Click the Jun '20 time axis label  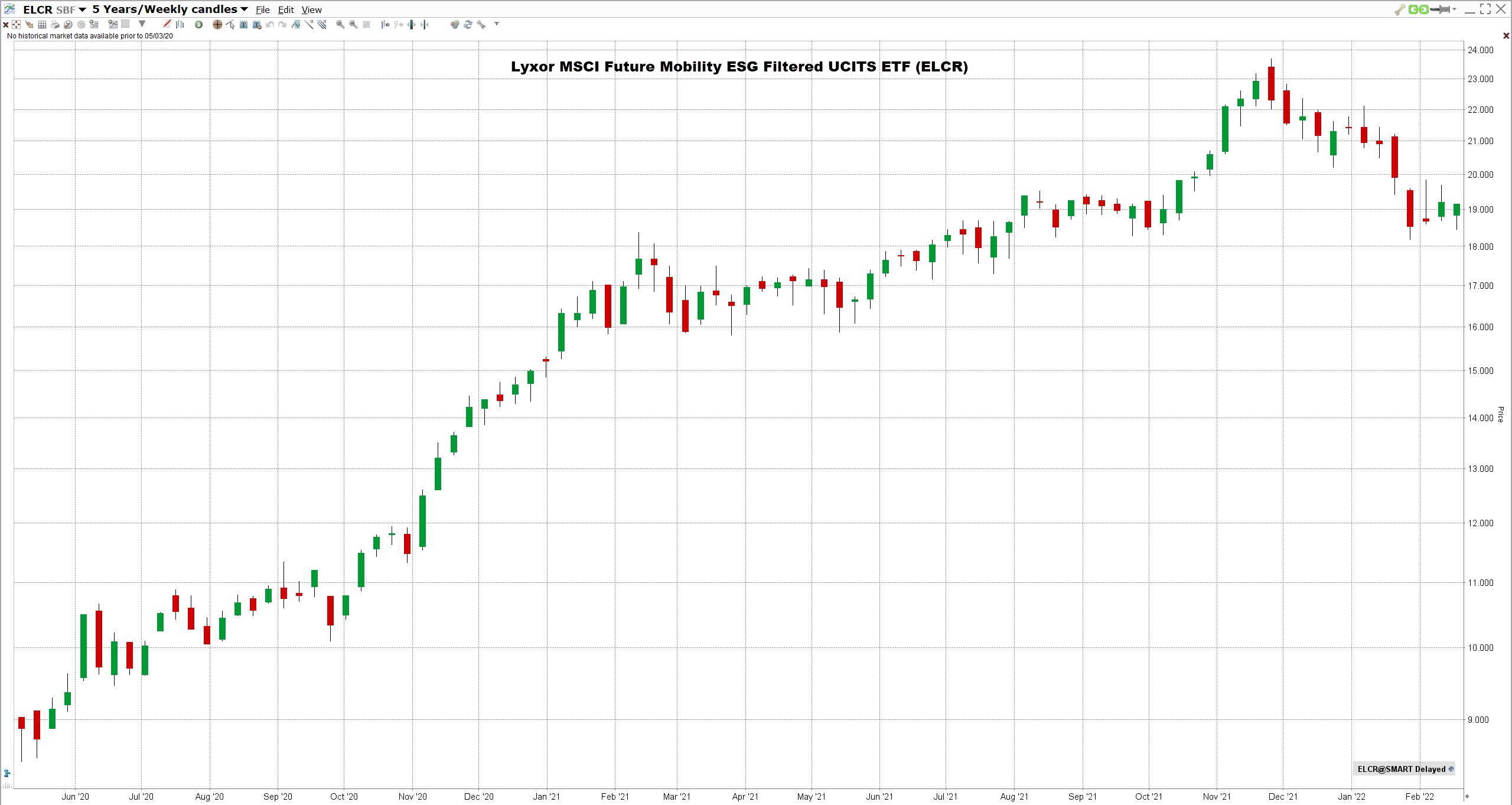tap(76, 797)
